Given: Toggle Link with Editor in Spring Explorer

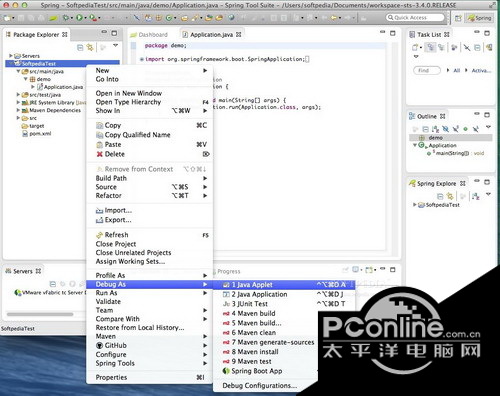Looking at the screenshot, I should pyautogui.click(x=450, y=196).
